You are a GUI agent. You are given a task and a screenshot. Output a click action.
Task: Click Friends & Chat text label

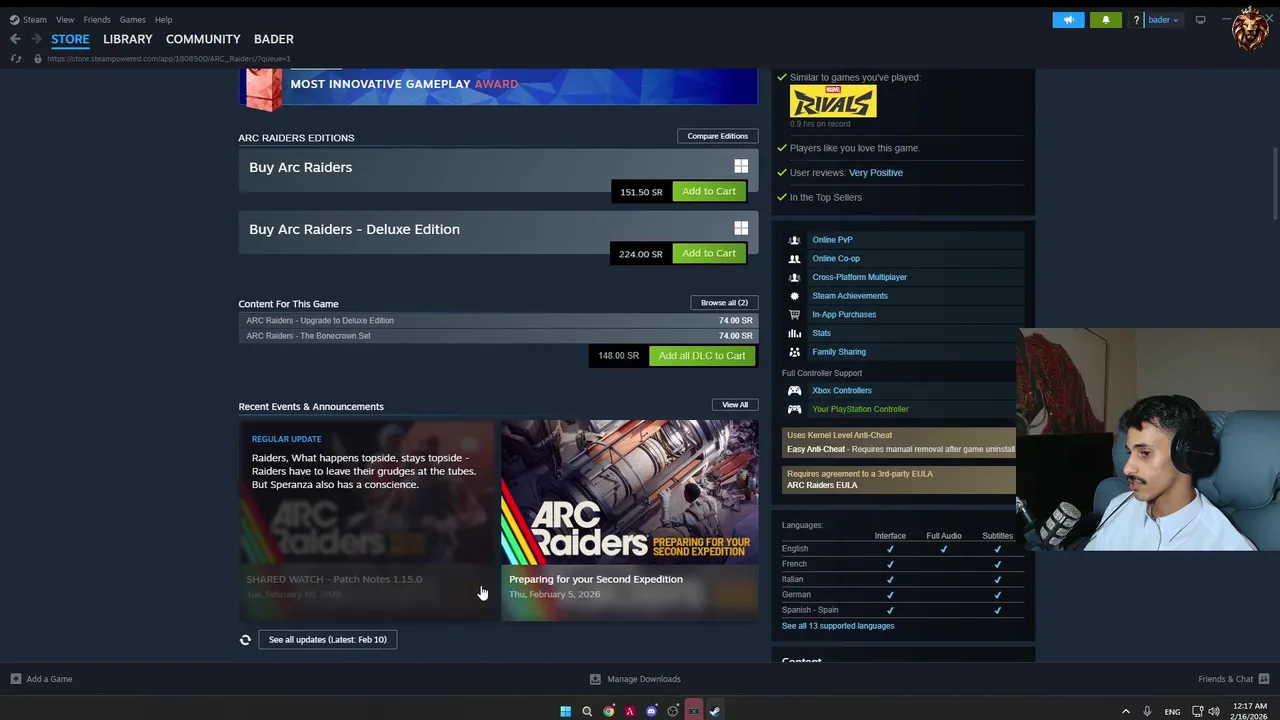(x=1225, y=679)
